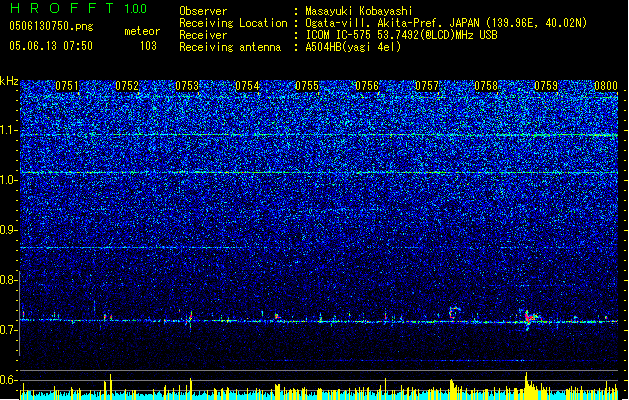Click the 'Observer' field label

(203, 11)
